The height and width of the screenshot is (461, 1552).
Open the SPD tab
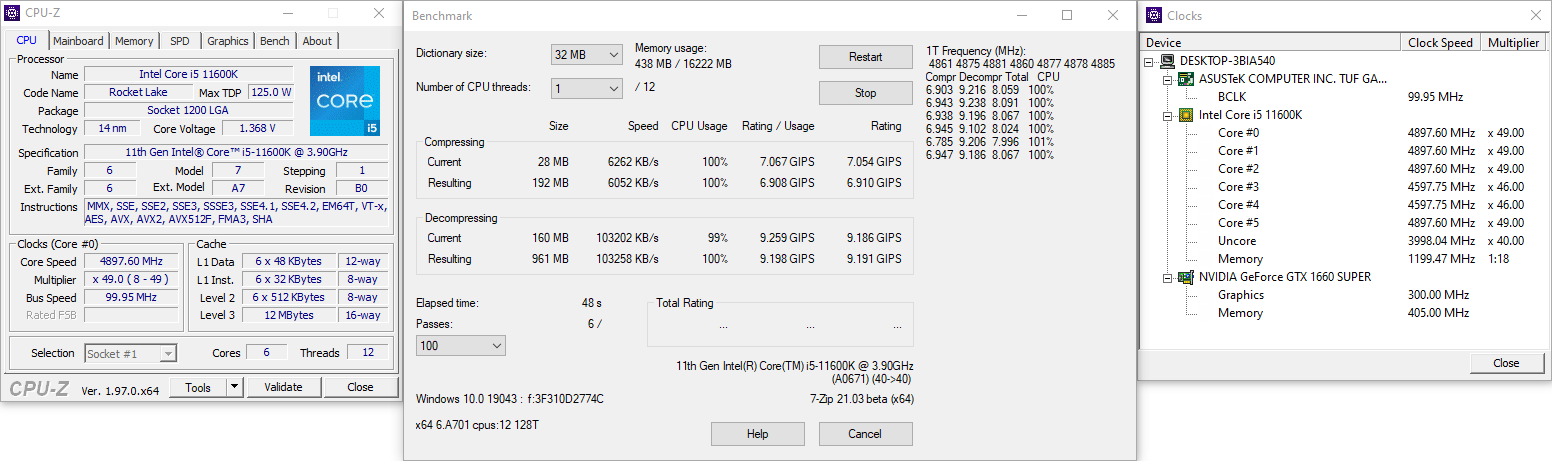179,41
